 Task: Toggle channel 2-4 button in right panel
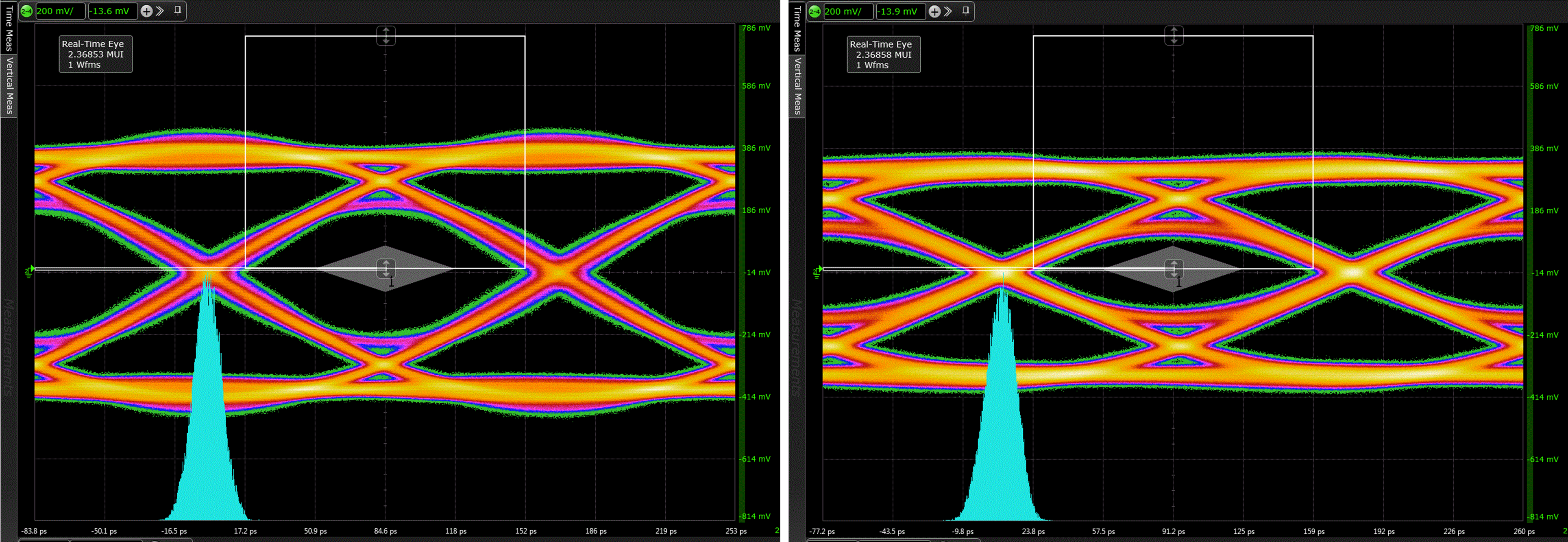click(x=814, y=11)
